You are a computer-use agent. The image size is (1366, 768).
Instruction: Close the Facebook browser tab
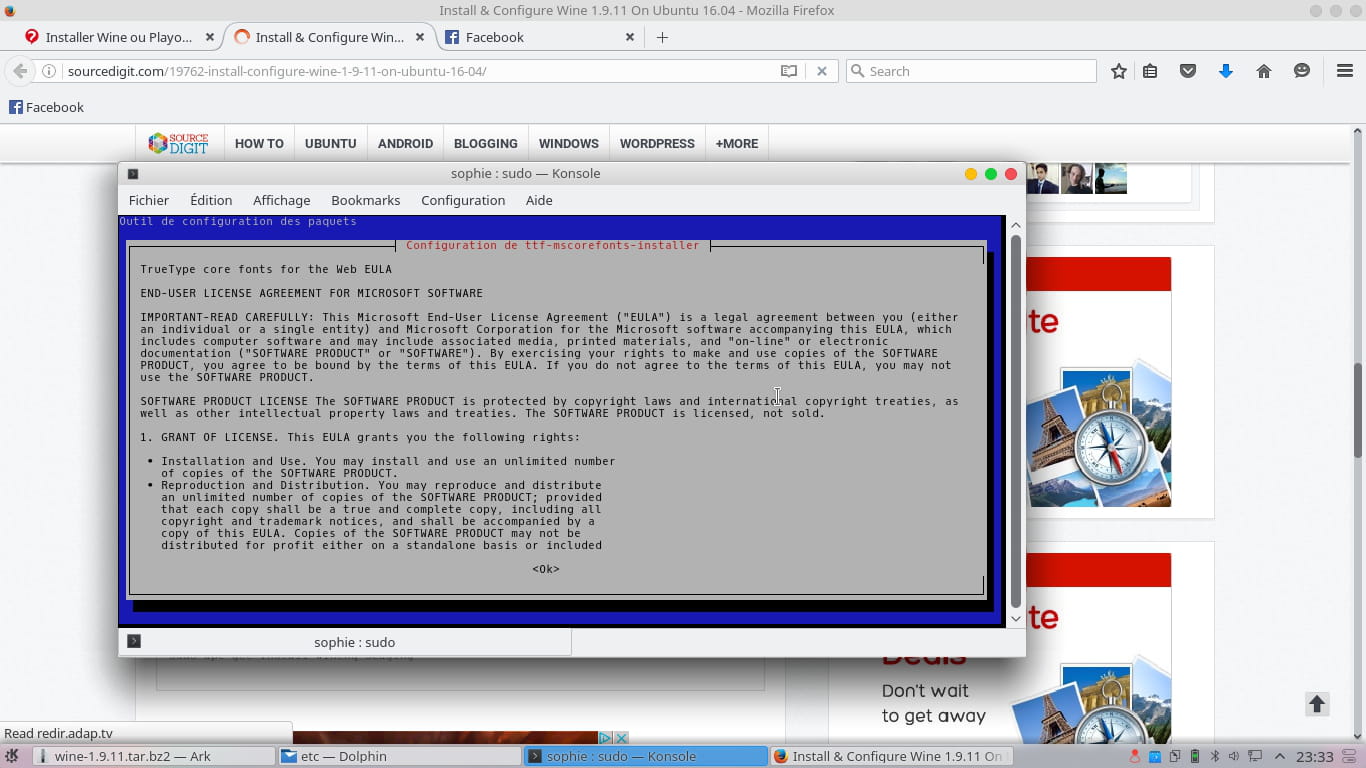pyautogui.click(x=630, y=37)
